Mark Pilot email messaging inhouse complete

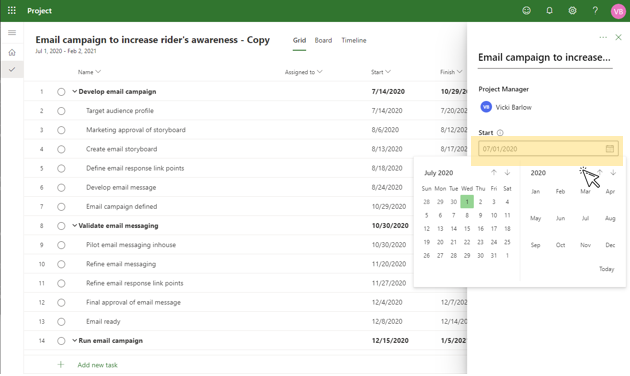61,245
